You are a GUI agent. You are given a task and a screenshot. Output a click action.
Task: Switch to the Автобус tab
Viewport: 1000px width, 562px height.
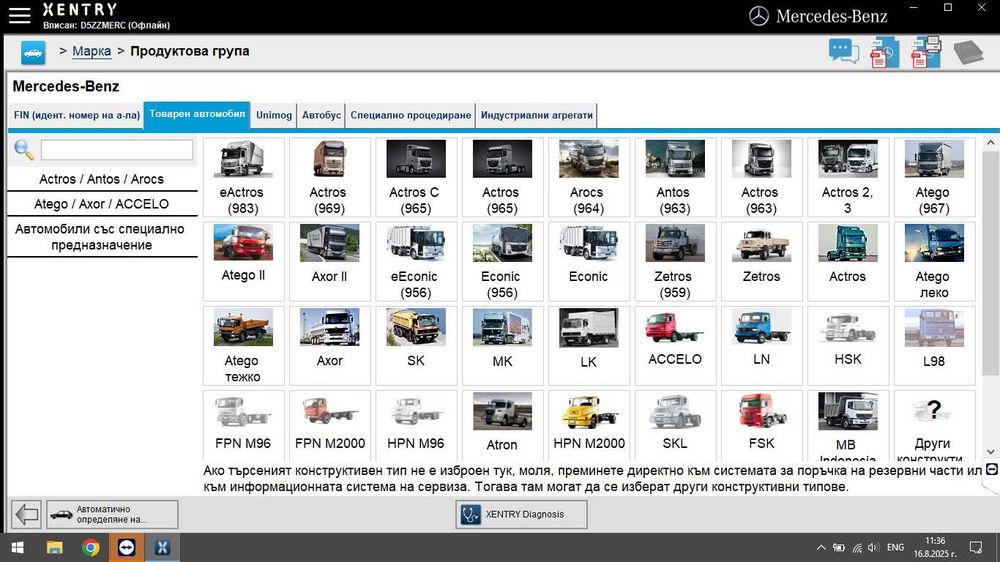point(322,115)
